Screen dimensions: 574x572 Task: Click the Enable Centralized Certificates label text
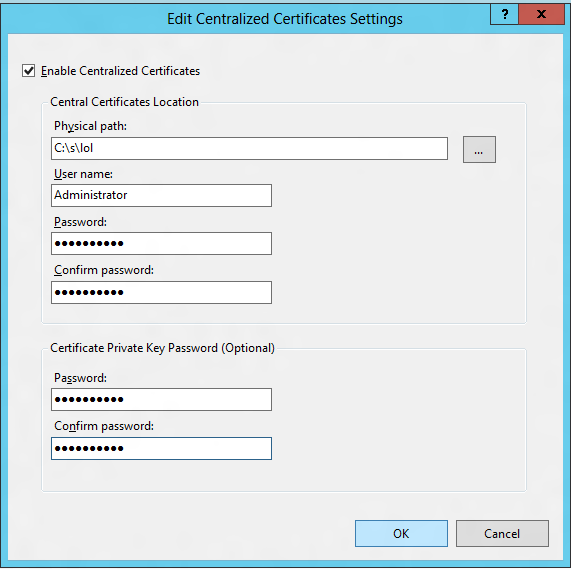[x=120, y=71]
